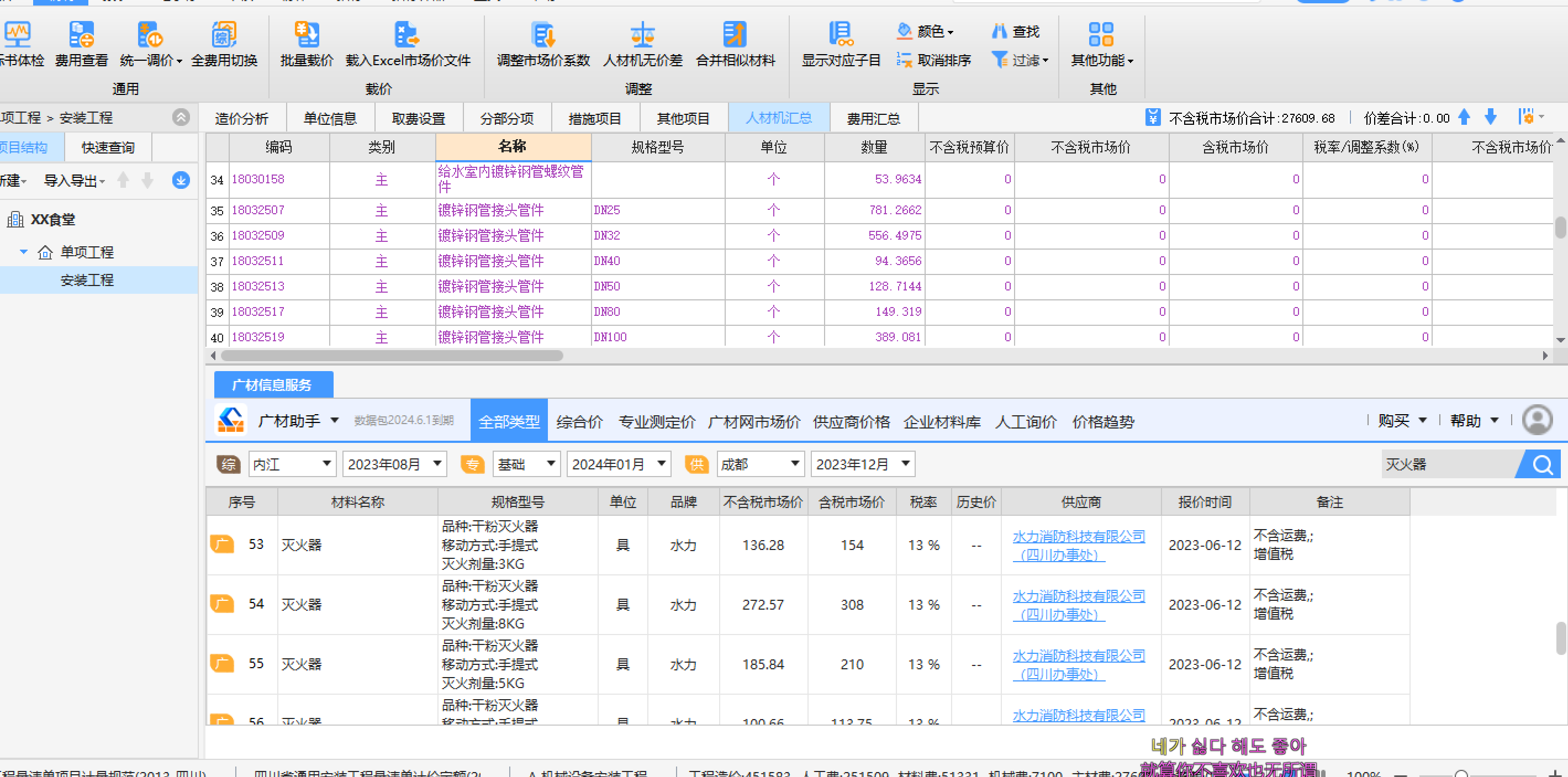The image size is (1568, 777).
Task: Open the 帮助 dropdown
Action: [x=1474, y=420]
